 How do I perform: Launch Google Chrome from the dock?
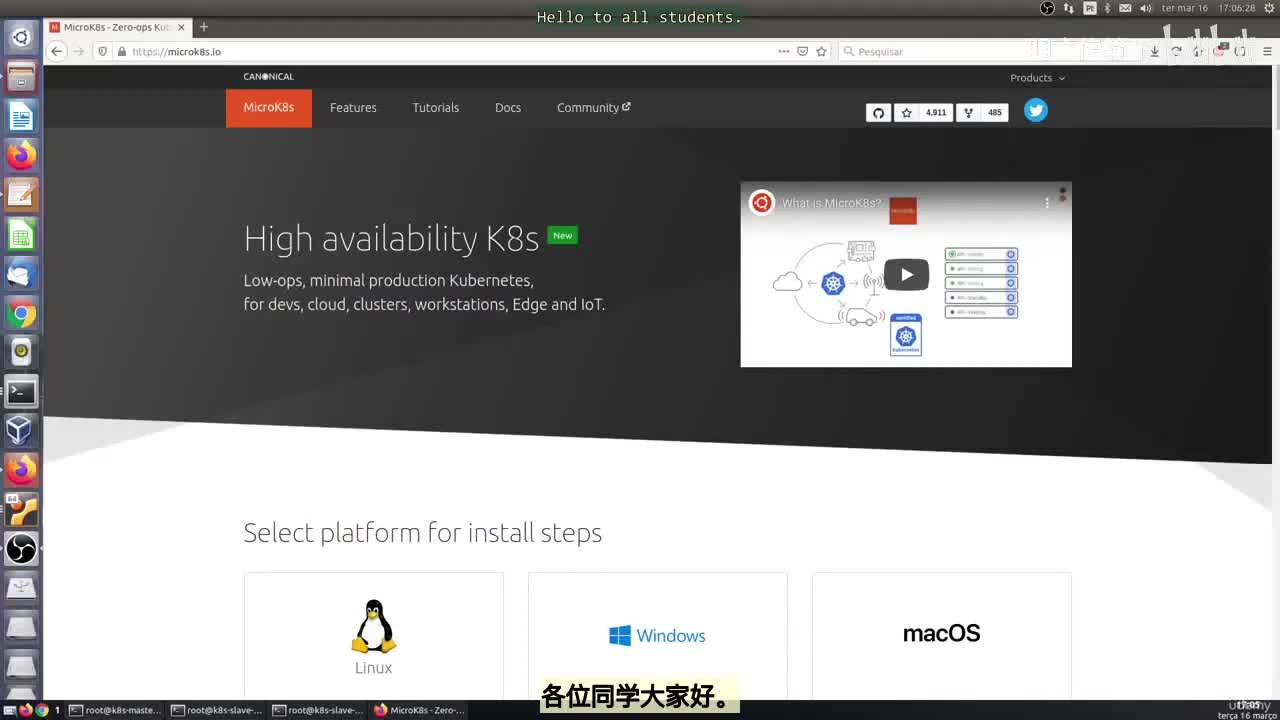click(21, 314)
